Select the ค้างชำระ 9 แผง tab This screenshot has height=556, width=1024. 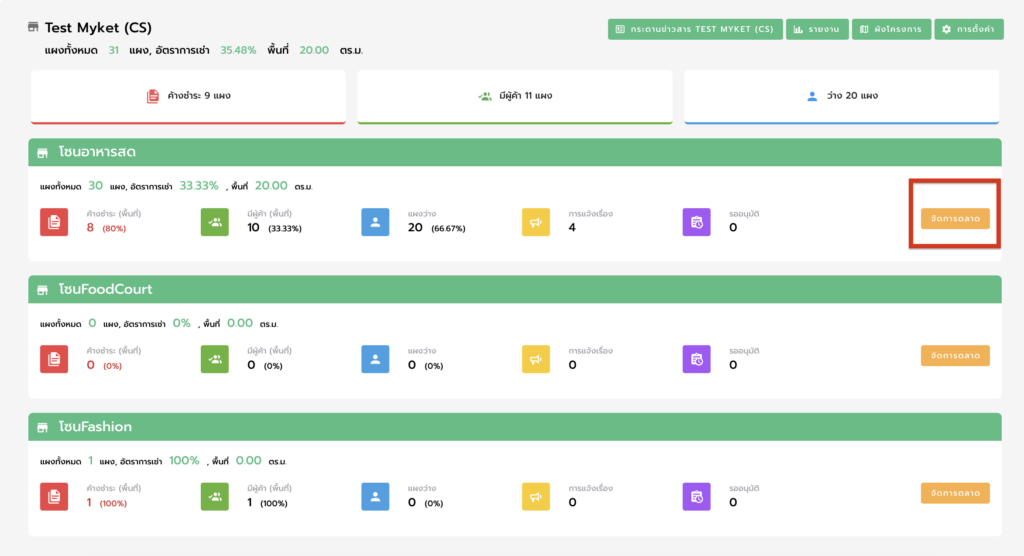pyautogui.click(x=188, y=96)
